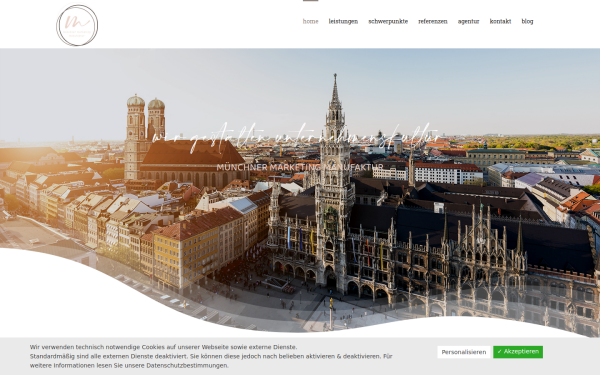600x375 pixels.
Task: Open the schwerpunkte menu entry
Action: [x=388, y=21]
